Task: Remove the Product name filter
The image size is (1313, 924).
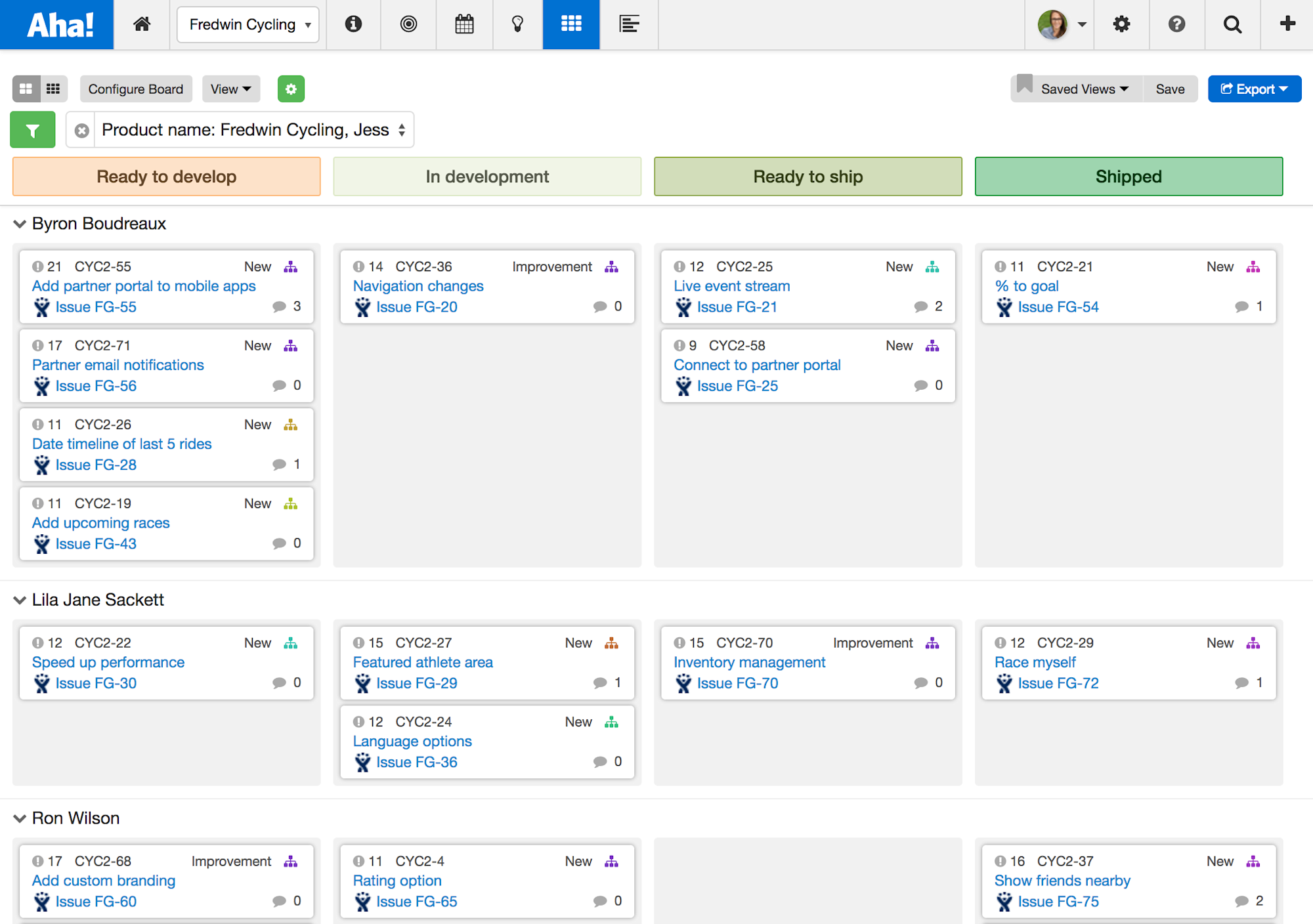Action: pyautogui.click(x=82, y=131)
